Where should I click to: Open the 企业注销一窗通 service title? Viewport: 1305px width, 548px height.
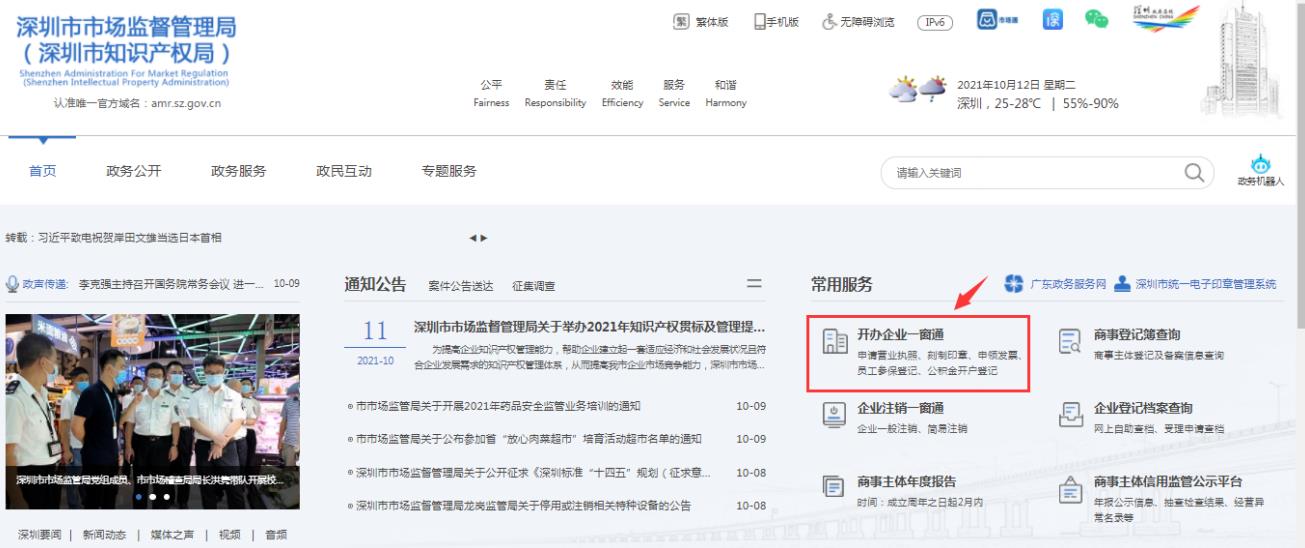(900, 407)
